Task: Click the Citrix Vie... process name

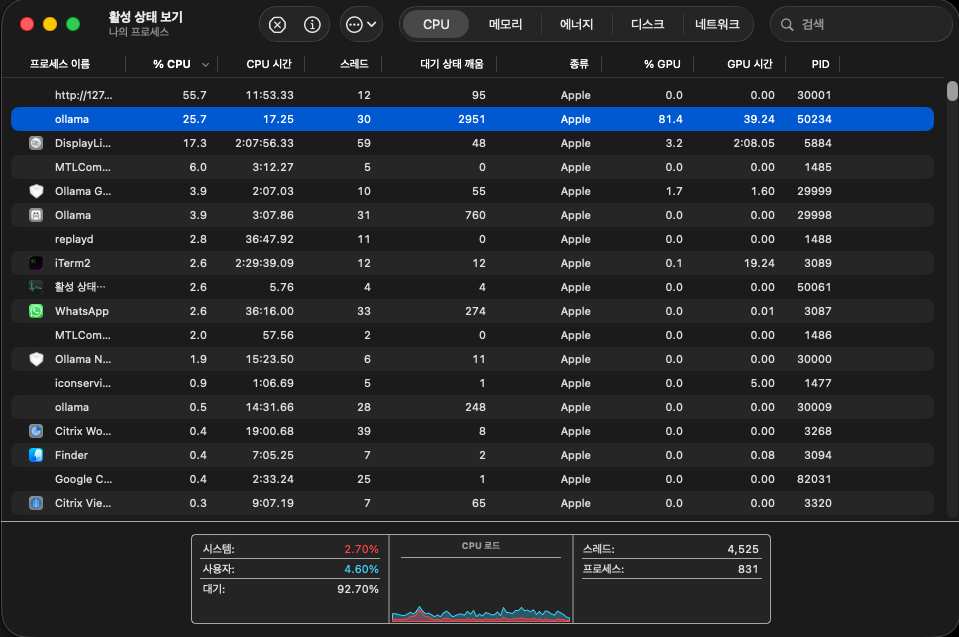Action: coord(83,503)
